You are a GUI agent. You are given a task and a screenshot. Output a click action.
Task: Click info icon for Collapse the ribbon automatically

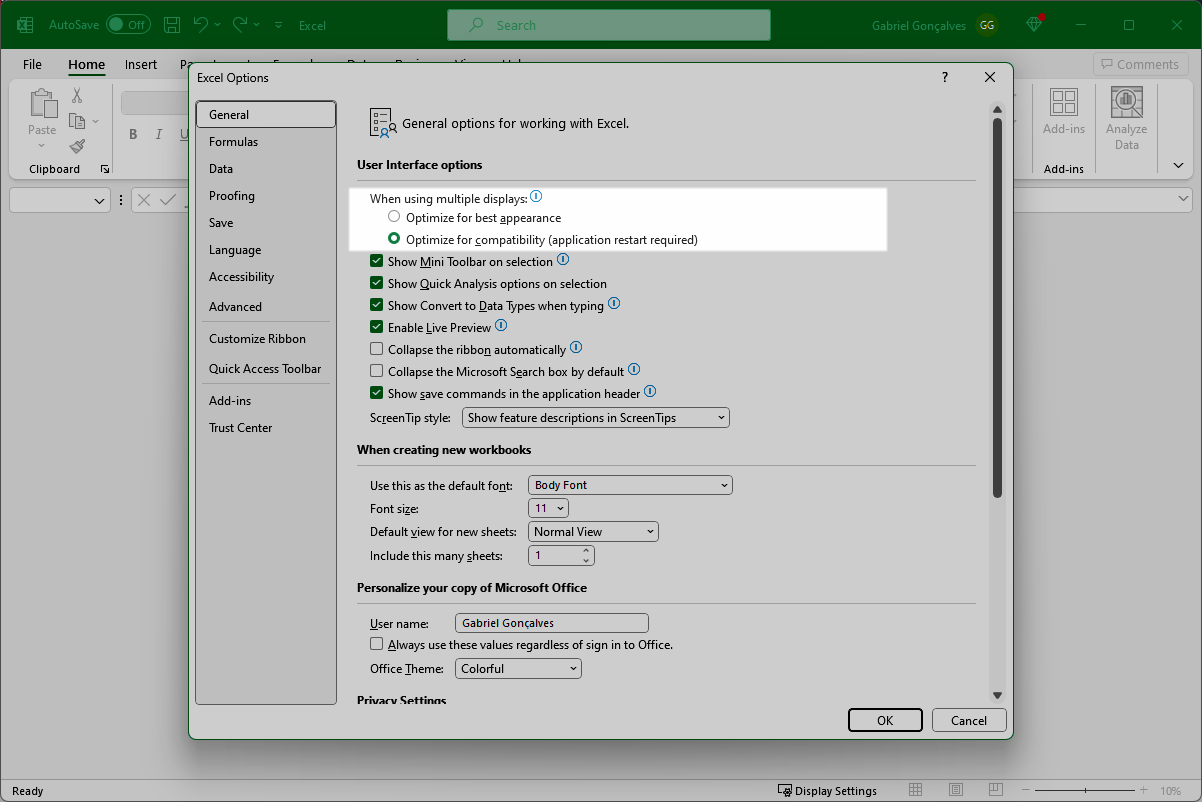[575, 348]
